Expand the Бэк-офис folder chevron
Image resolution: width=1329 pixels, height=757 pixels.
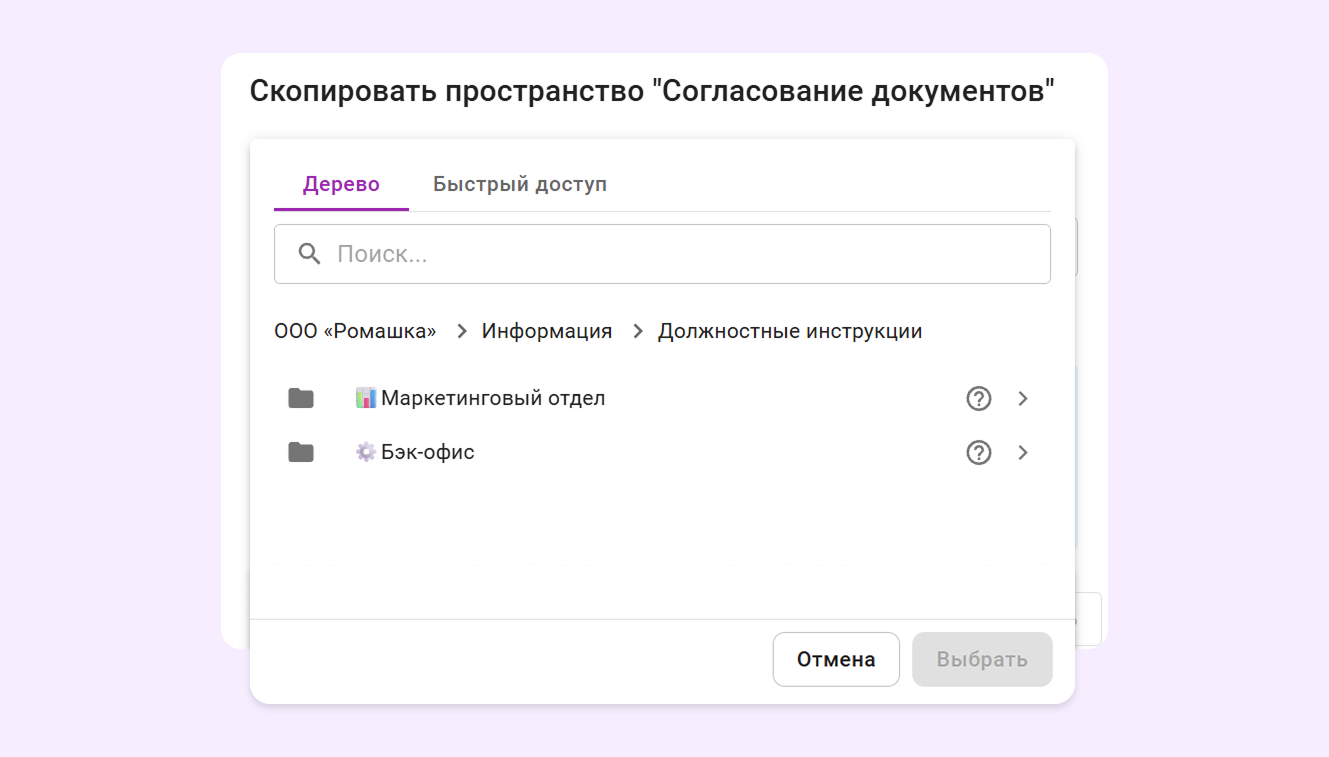pyautogui.click(x=1023, y=452)
